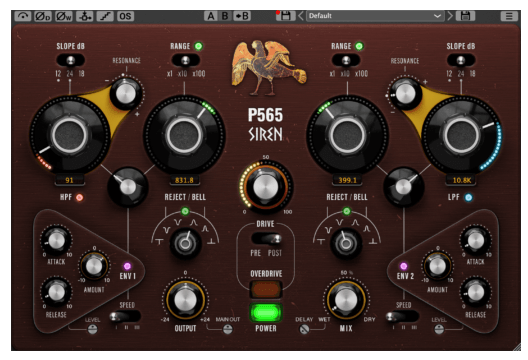
Task: Click the bypass arc icon in toolbar
Action: (x=23, y=16)
